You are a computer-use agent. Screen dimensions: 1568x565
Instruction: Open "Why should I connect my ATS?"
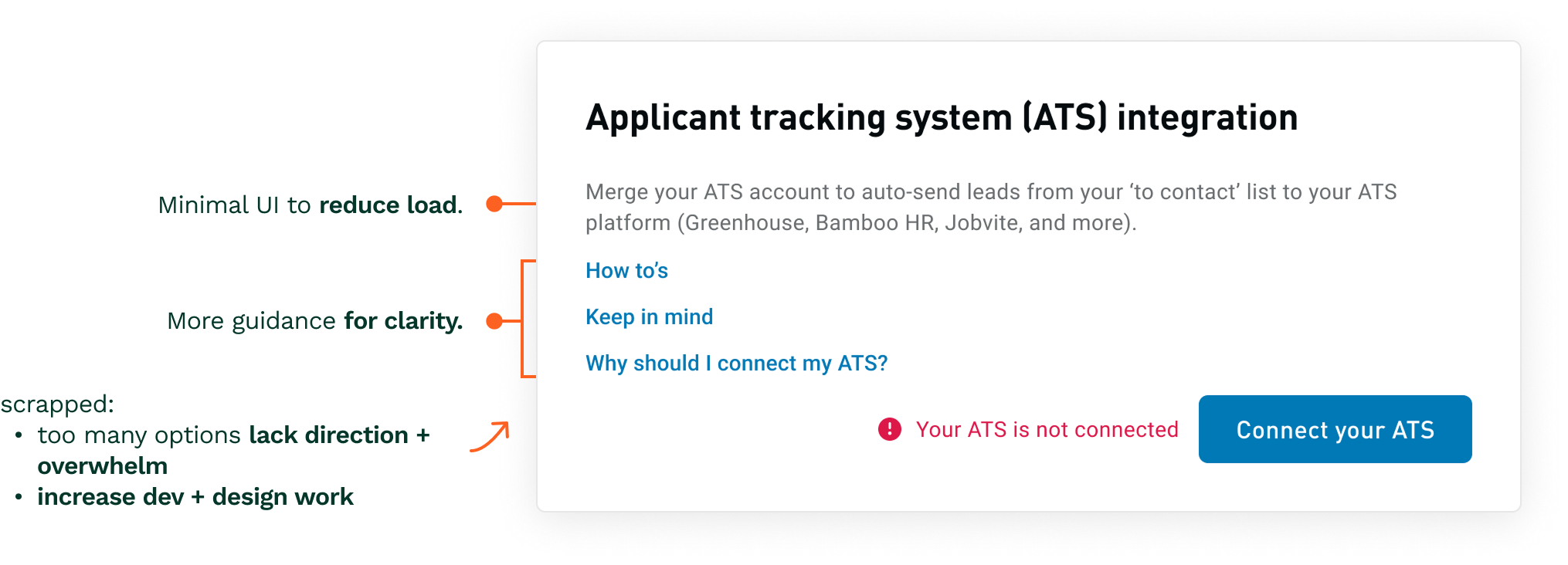pyautogui.click(x=736, y=364)
